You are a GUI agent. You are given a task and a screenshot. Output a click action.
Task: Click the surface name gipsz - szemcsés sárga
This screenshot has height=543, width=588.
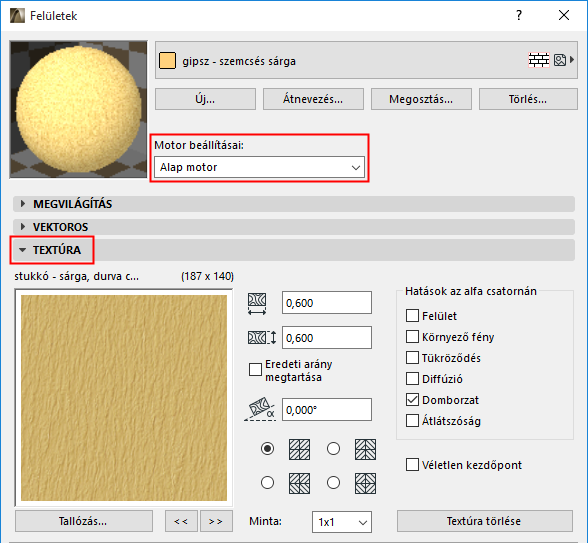click(x=239, y=61)
